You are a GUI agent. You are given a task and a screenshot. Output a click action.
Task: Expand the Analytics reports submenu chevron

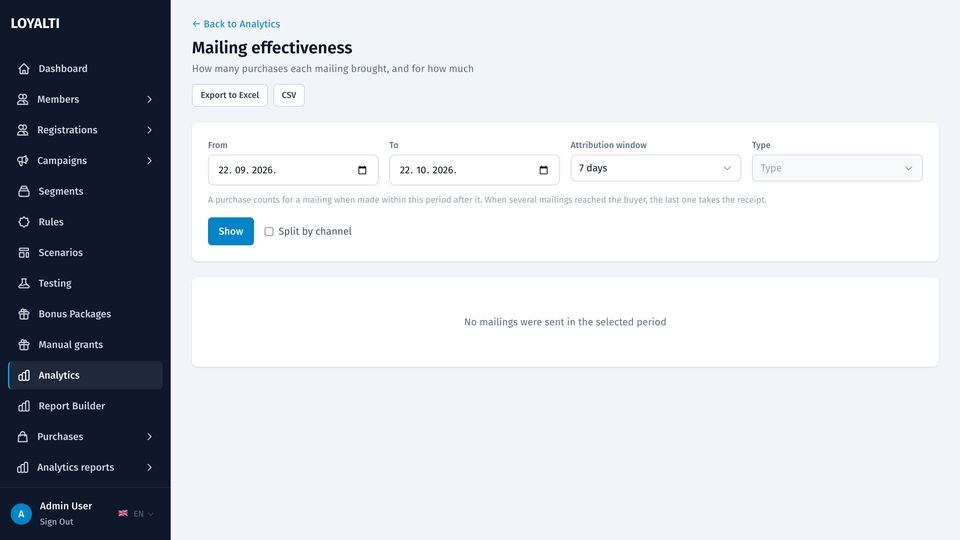[x=149, y=467]
